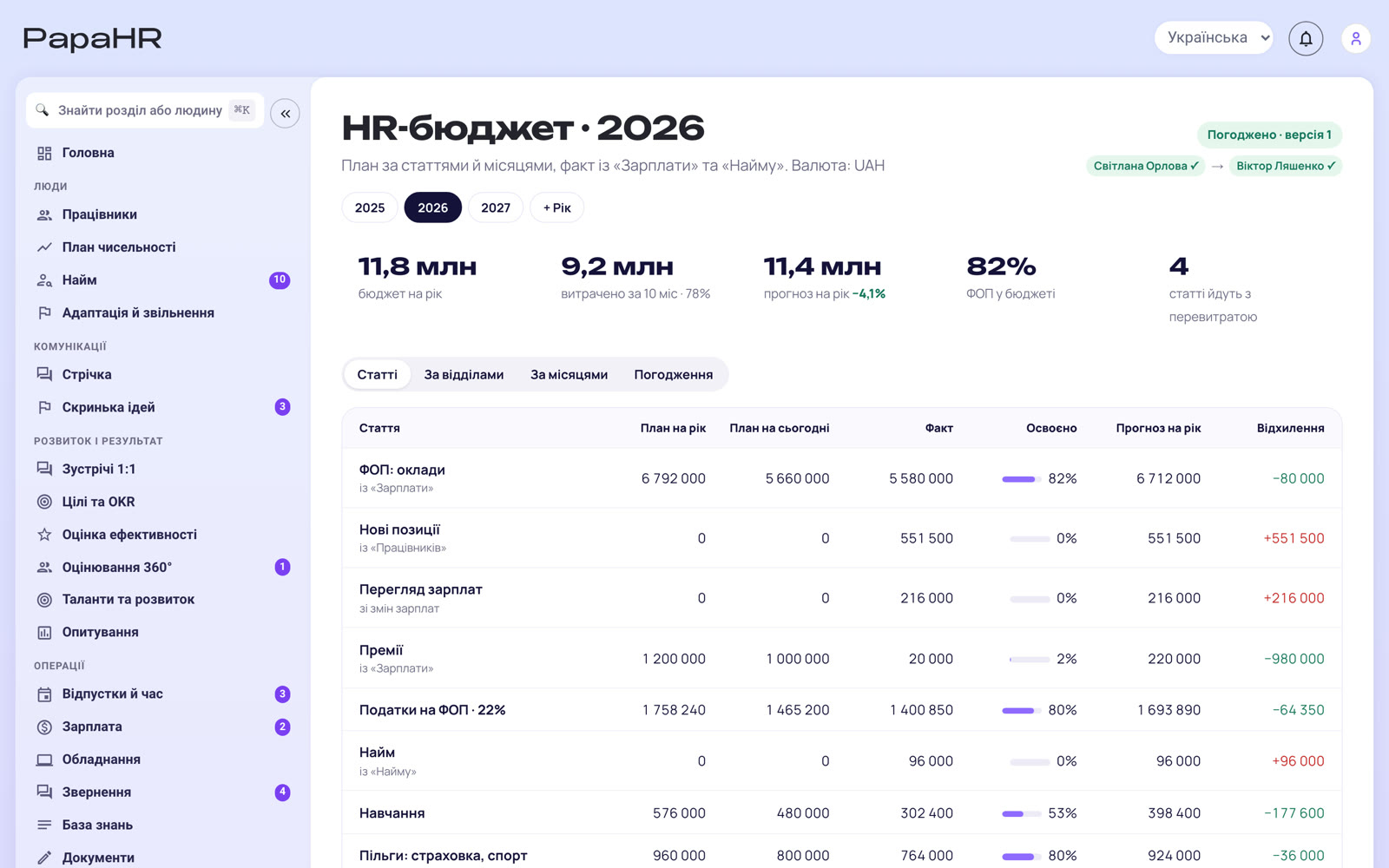The height and width of the screenshot is (868, 1389).
Task: Select year 2027
Action: tap(496, 207)
